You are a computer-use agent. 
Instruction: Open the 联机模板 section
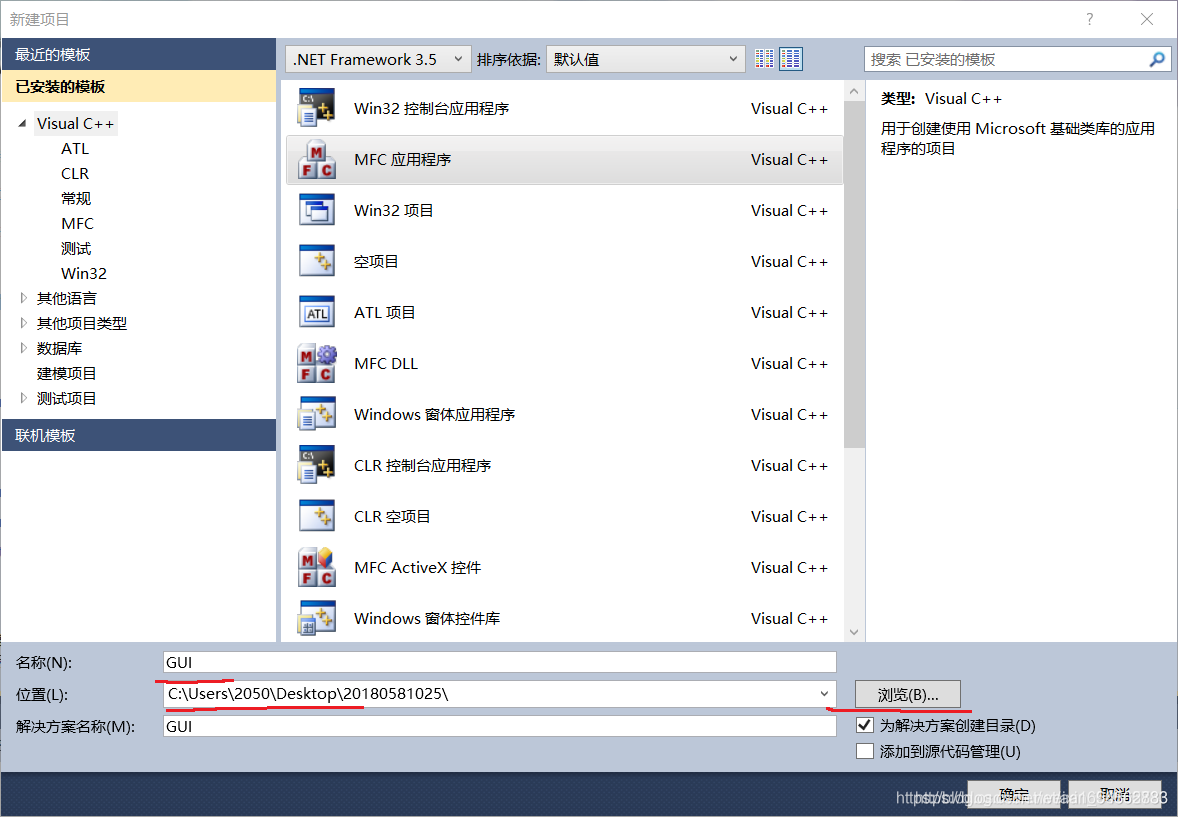pyautogui.click(x=139, y=435)
